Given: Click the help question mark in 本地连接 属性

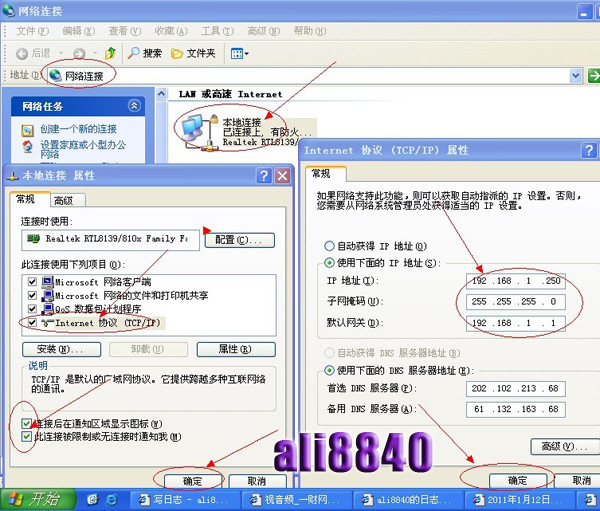Looking at the screenshot, I should tap(263, 175).
